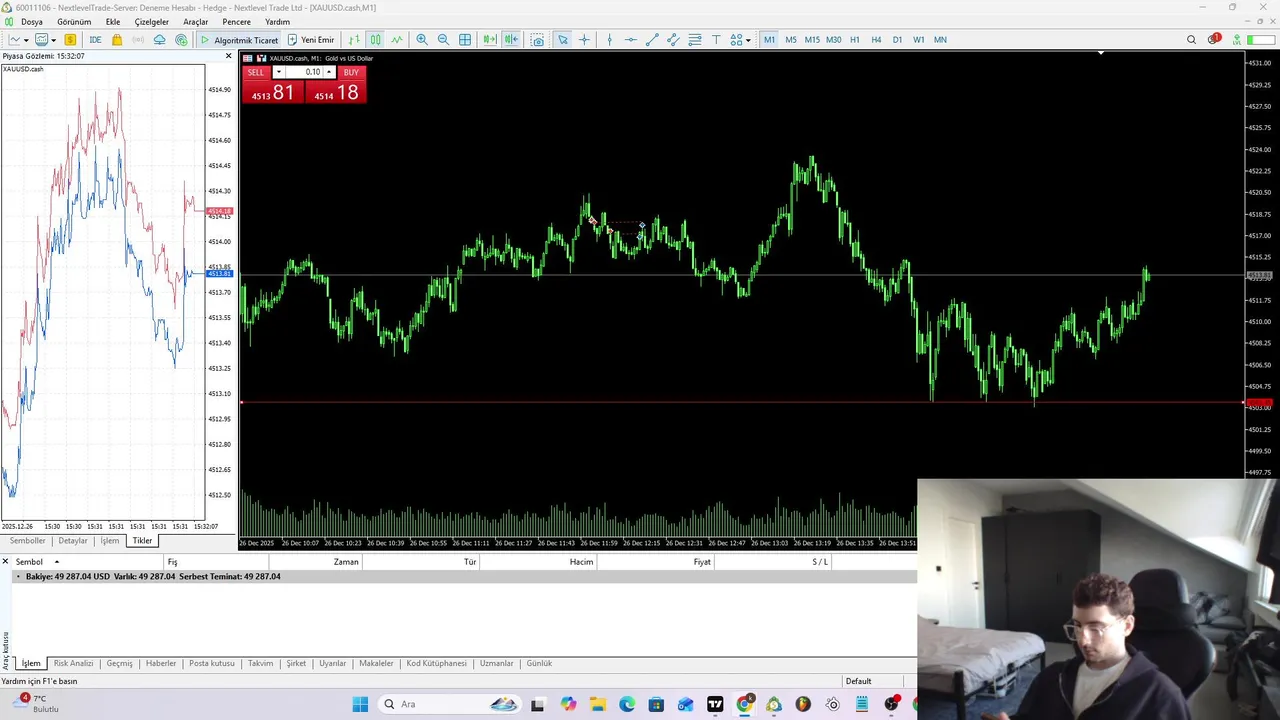The width and height of the screenshot is (1280, 720).
Task: Draw a vertical line on chart
Action: 609,40
